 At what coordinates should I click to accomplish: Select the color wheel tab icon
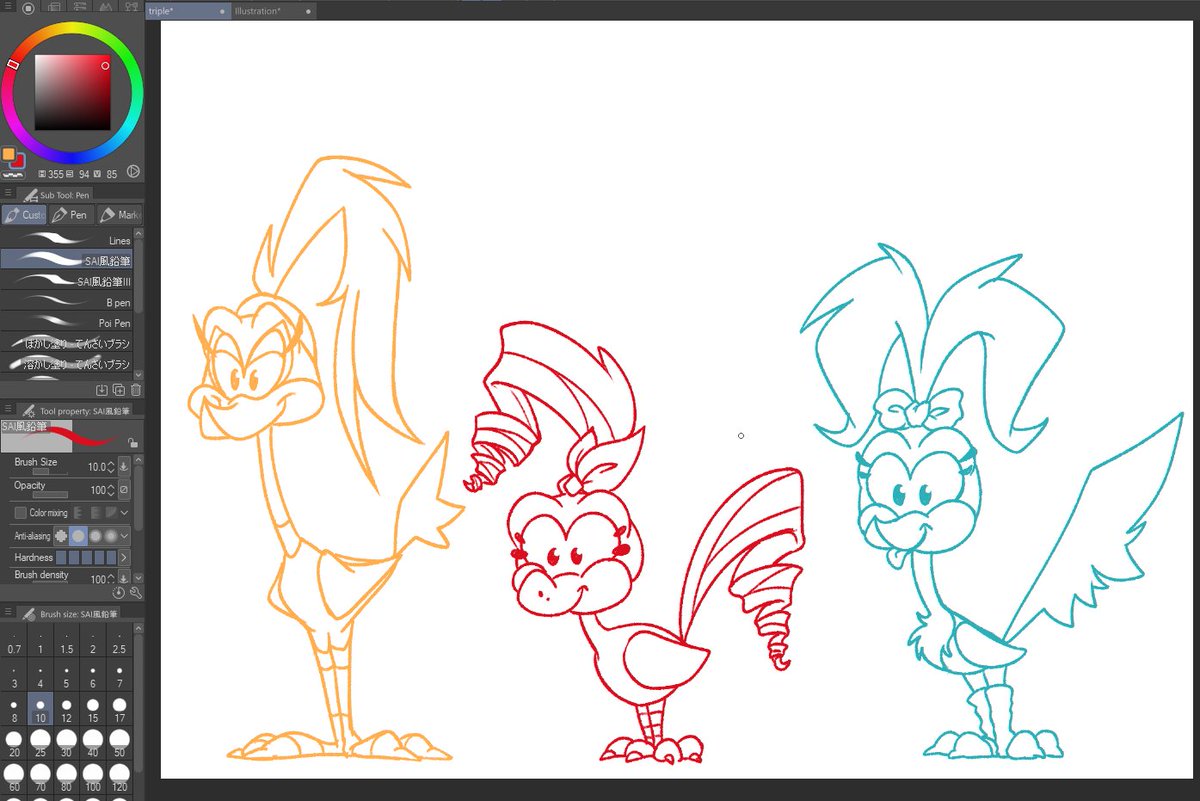(x=28, y=7)
